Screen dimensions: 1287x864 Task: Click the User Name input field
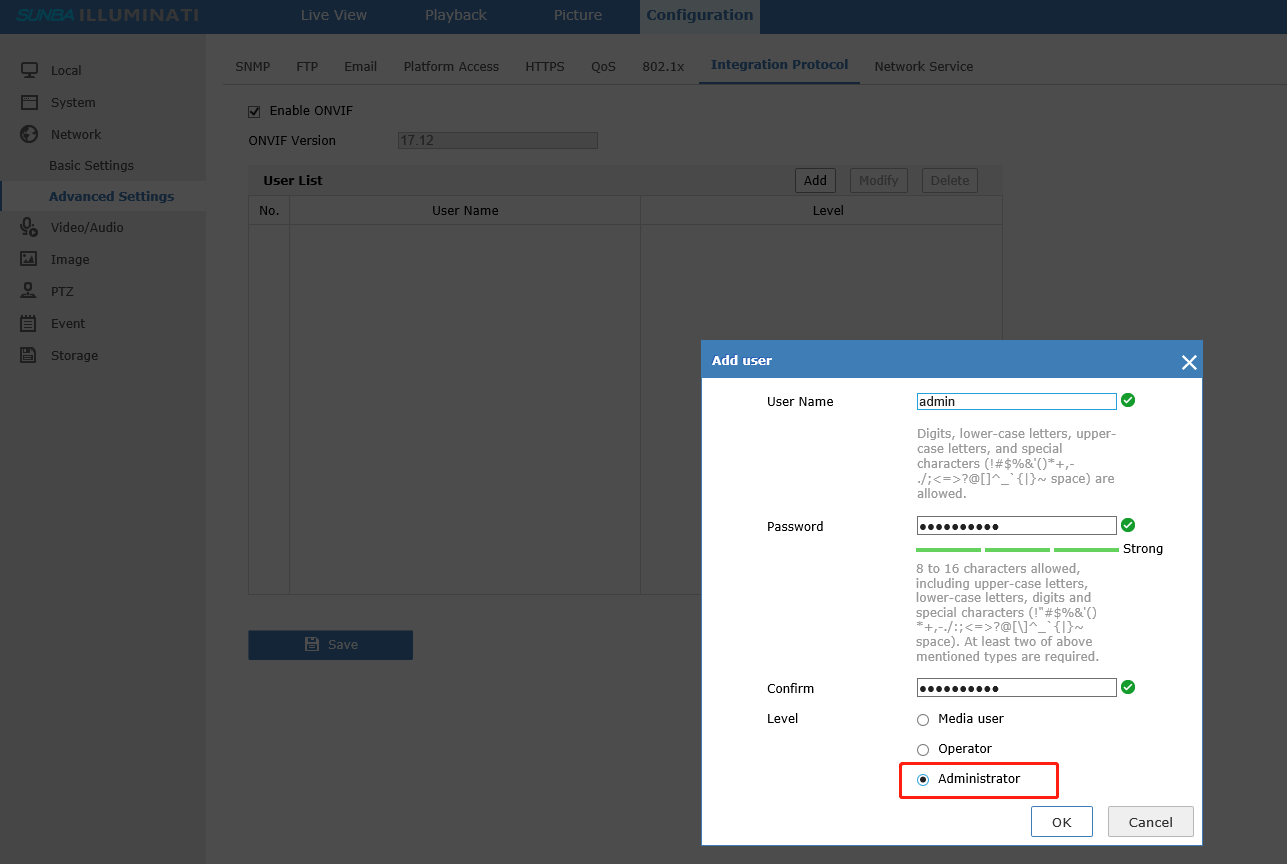[1016, 401]
